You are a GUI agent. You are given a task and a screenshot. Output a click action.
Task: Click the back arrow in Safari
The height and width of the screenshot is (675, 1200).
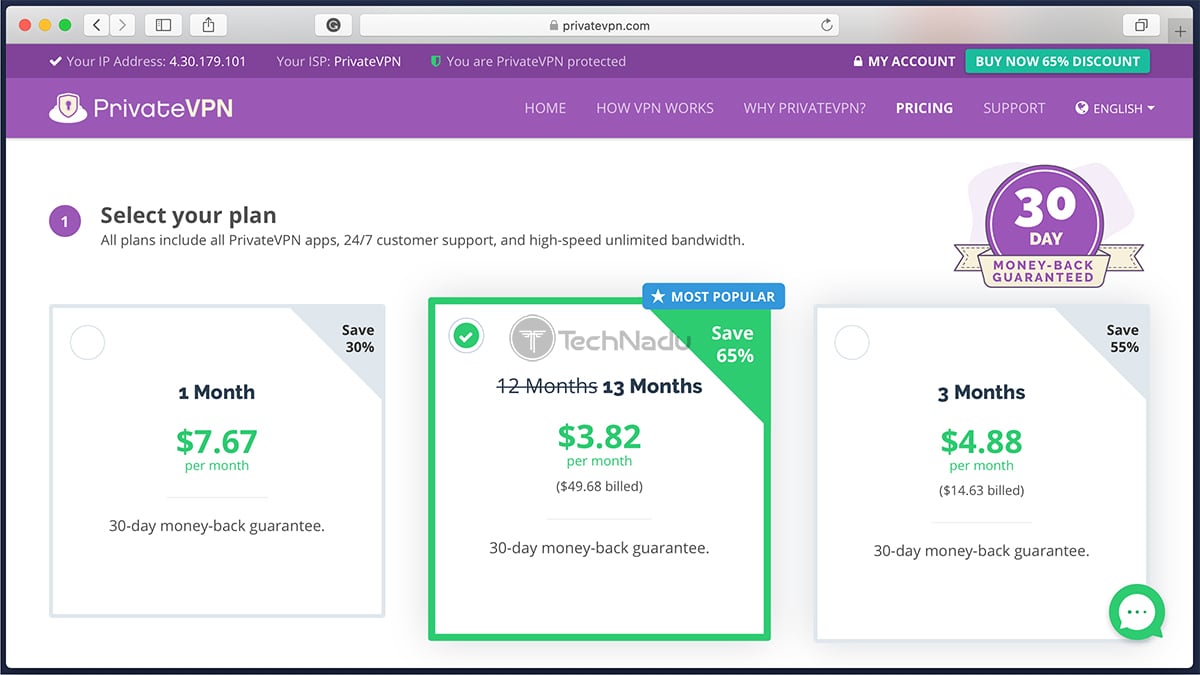click(x=95, y=24)
